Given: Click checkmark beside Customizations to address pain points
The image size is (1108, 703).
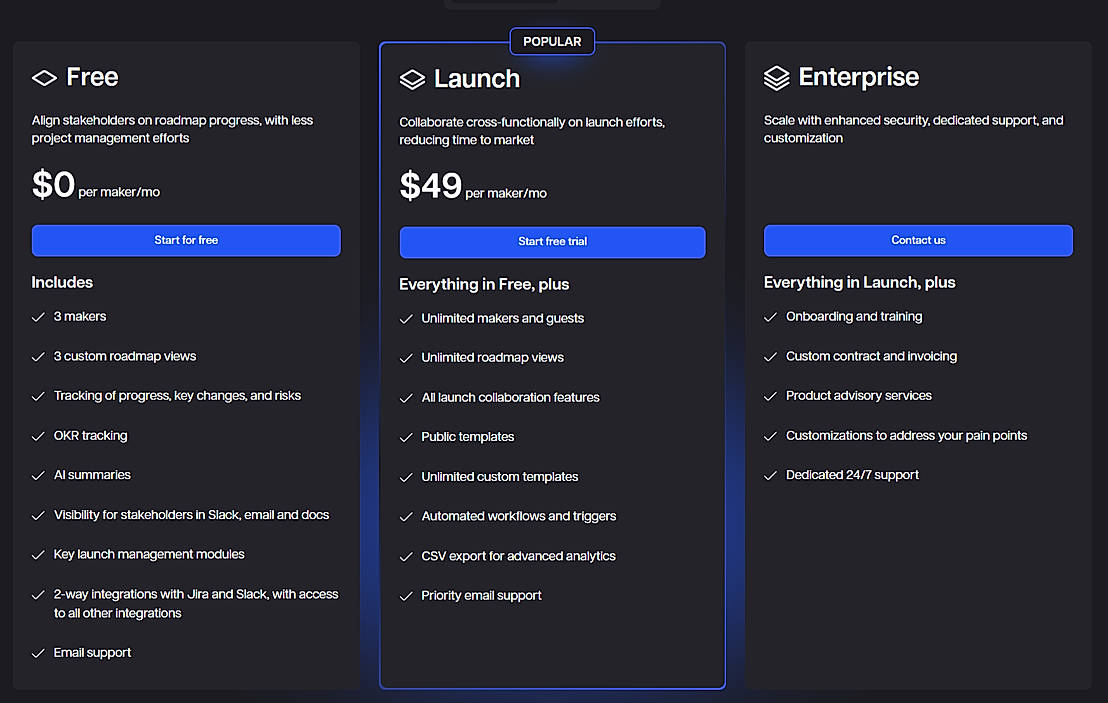Looking at the screenshot, I should [x=770, y=436].
